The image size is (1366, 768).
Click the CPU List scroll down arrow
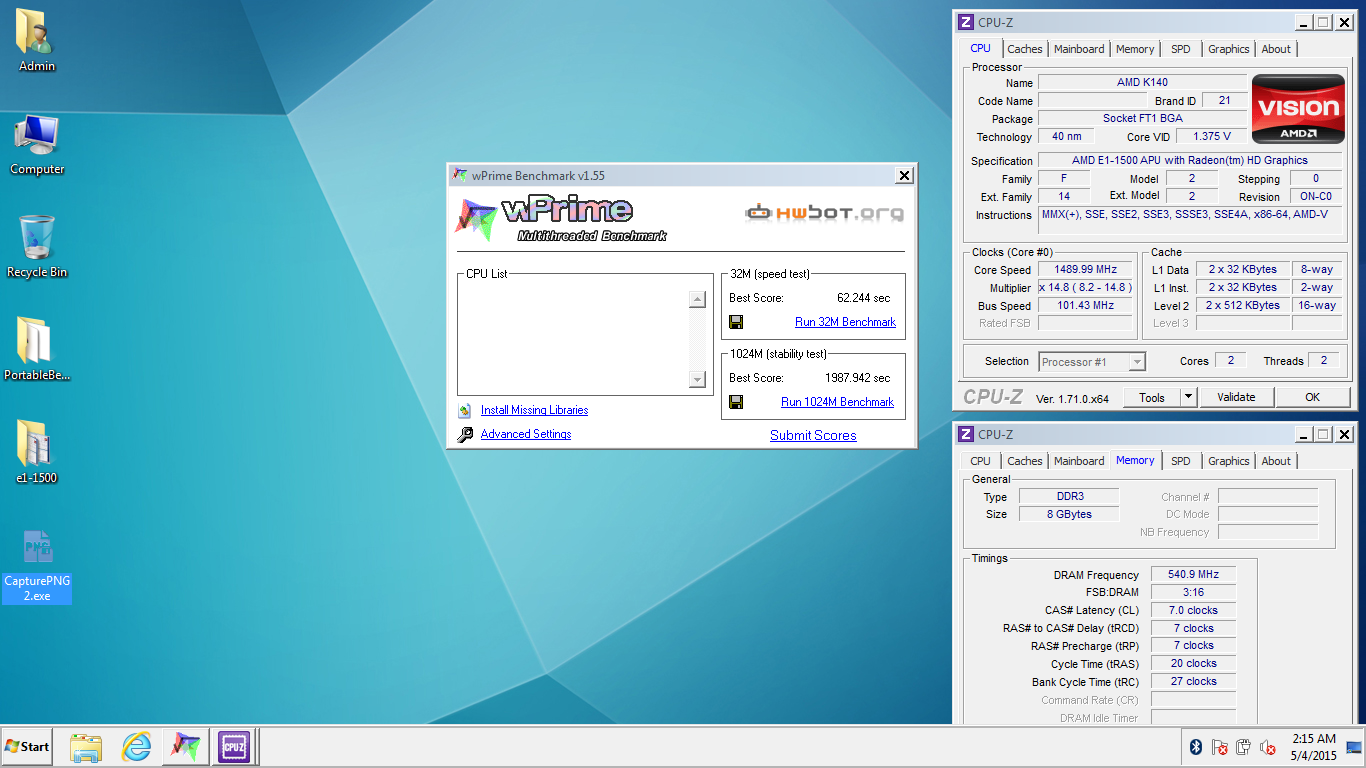point(697,379)
